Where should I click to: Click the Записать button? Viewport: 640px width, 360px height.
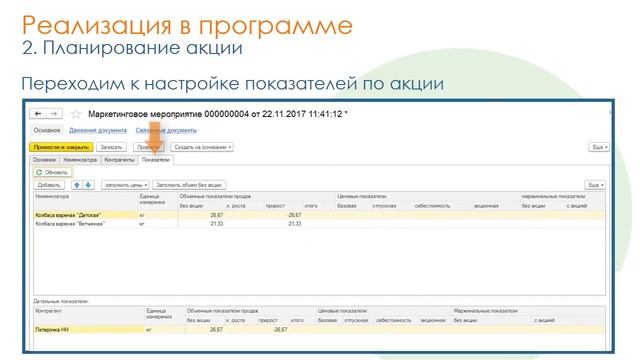[x=111, y=147]
